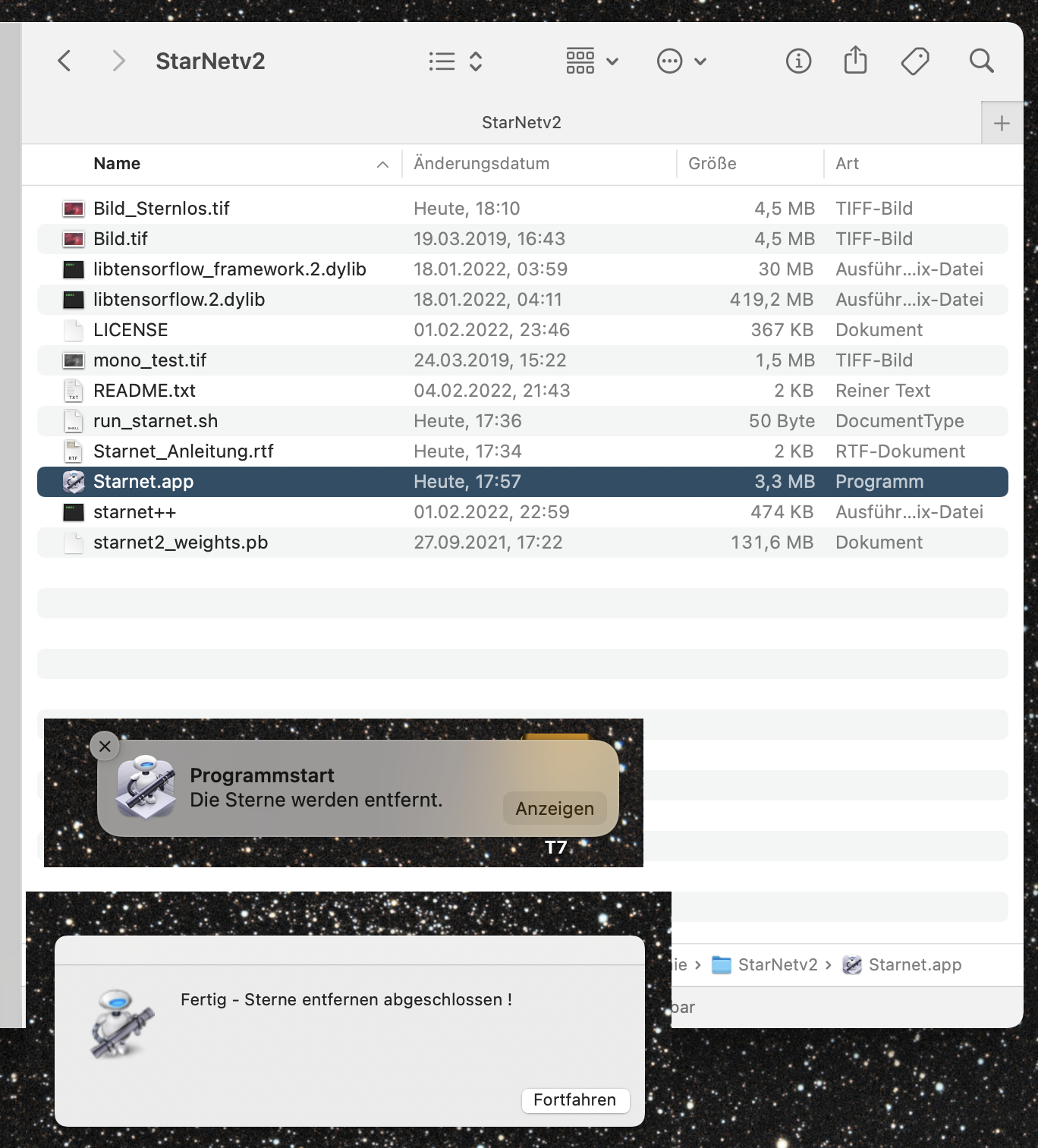1038x1148 pixels.
Task: Select the run_starnet.sh file icon
Action: pos(74,421)
